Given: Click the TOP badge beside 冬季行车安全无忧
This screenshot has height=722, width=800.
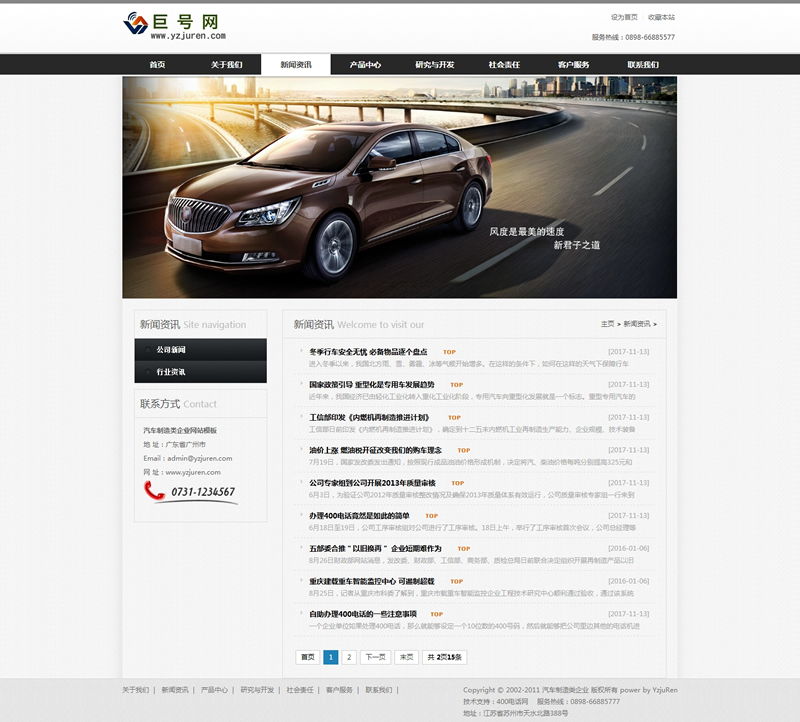Looking at the screenshot, I should click(449, 352).
